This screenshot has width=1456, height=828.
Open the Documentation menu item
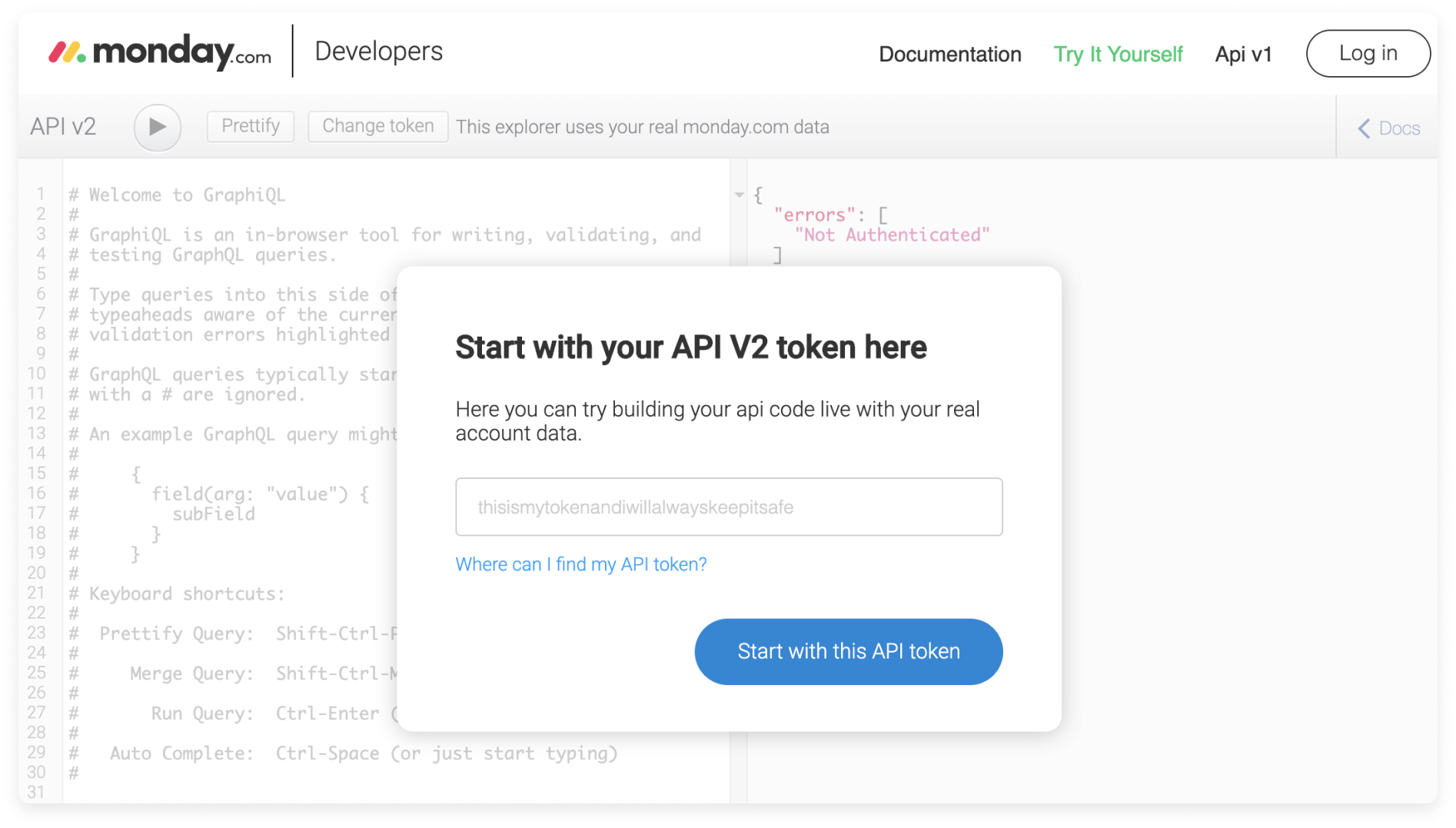[x=949, y=54]
